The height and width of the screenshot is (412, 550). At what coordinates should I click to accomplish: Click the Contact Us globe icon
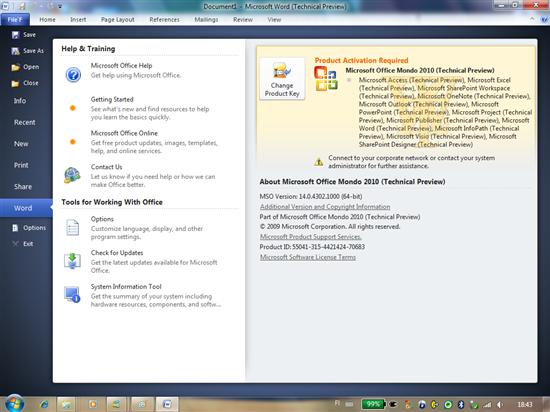[72, 175]
